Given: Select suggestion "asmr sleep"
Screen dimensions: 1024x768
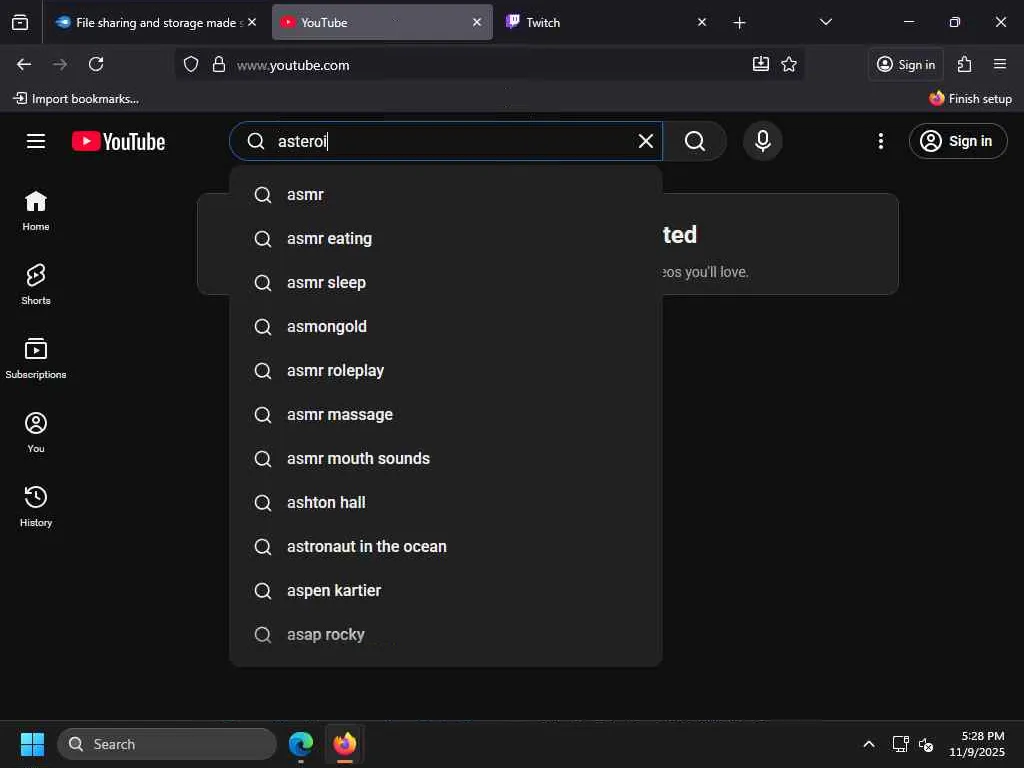Looking at the screenshot, I should click(x=446, y=283).
